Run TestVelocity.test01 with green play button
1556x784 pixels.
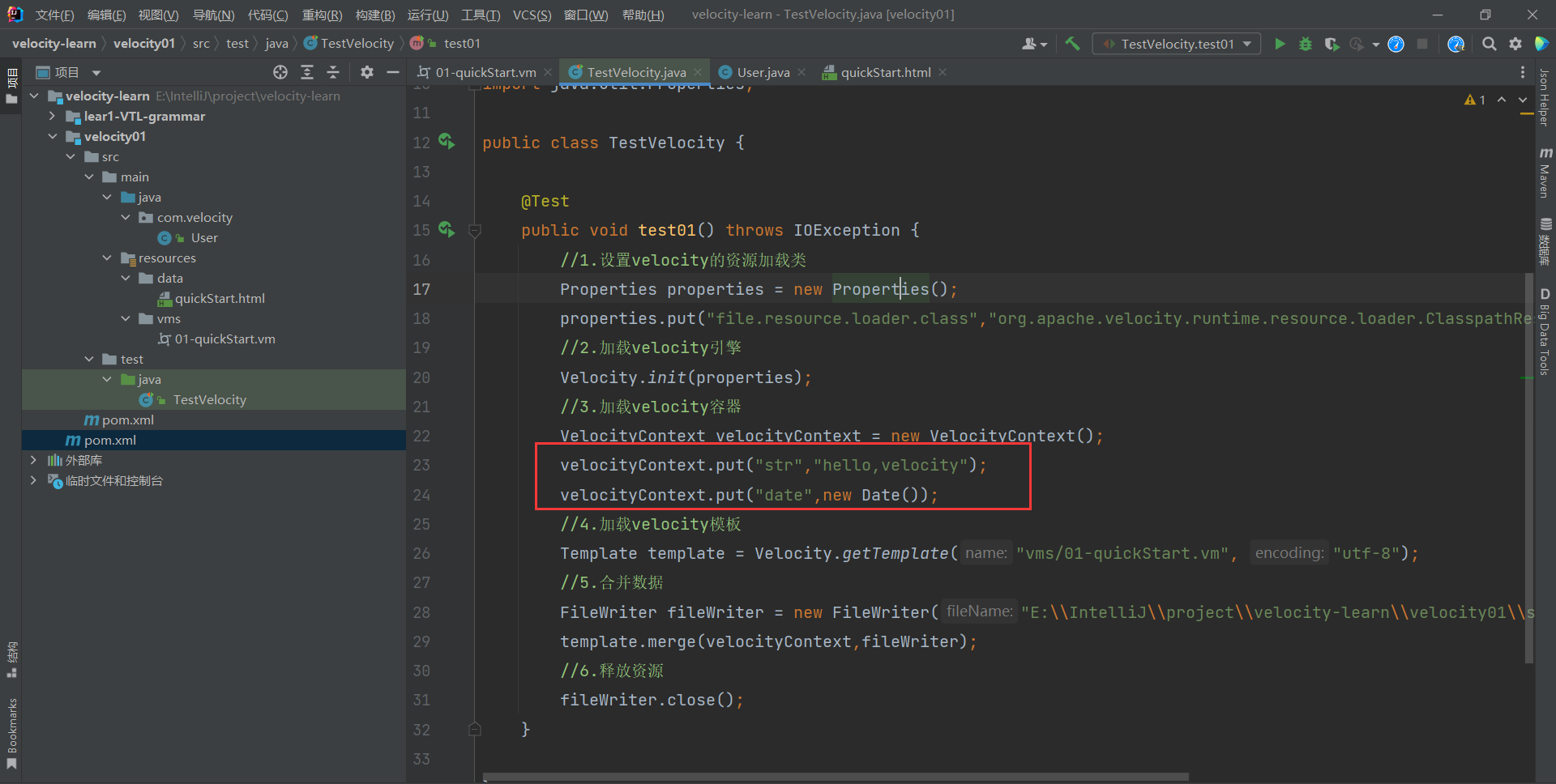point(1280,44)
